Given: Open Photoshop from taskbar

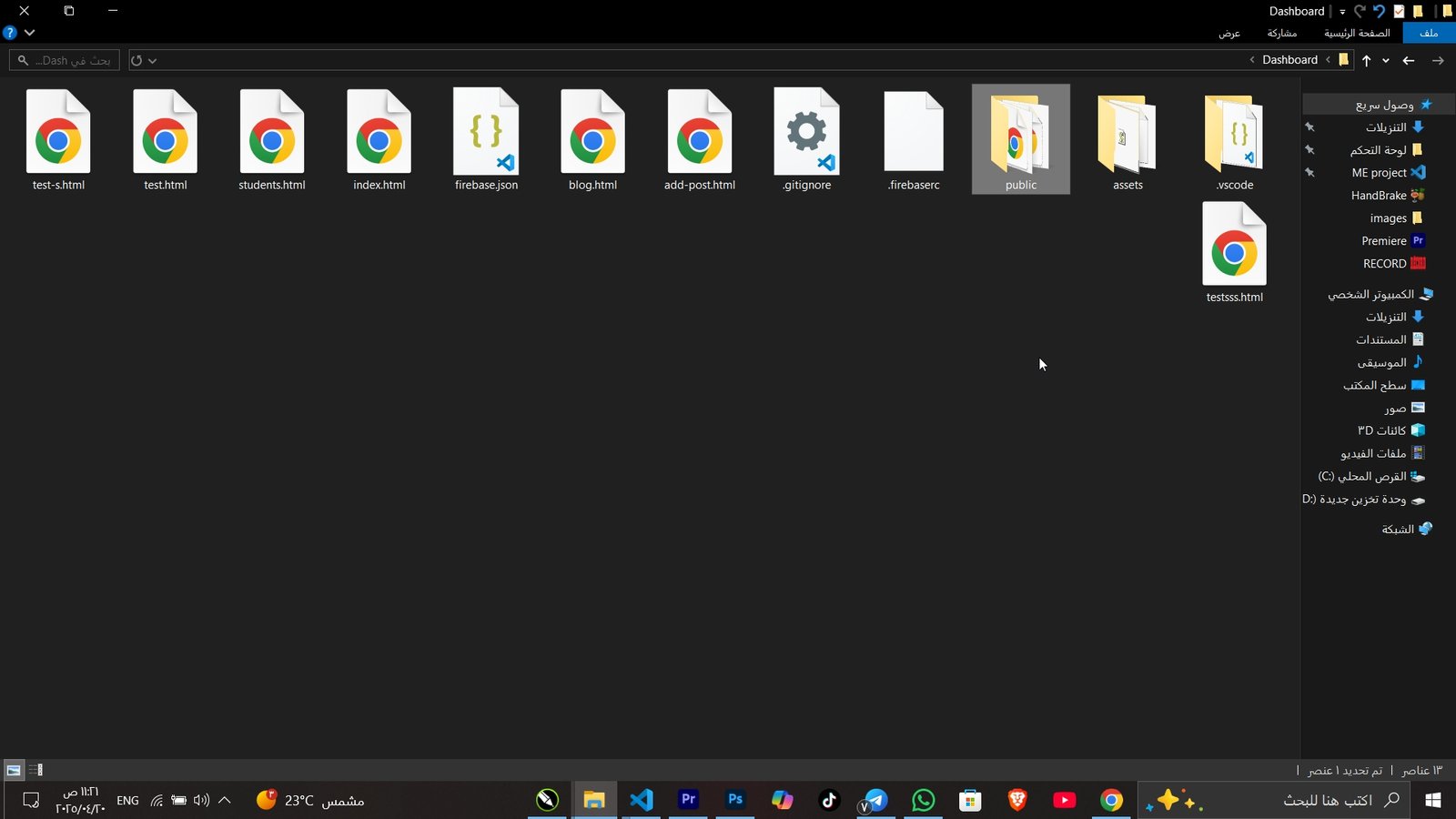Looking at the screenshot, I should [x=735, y=800].
